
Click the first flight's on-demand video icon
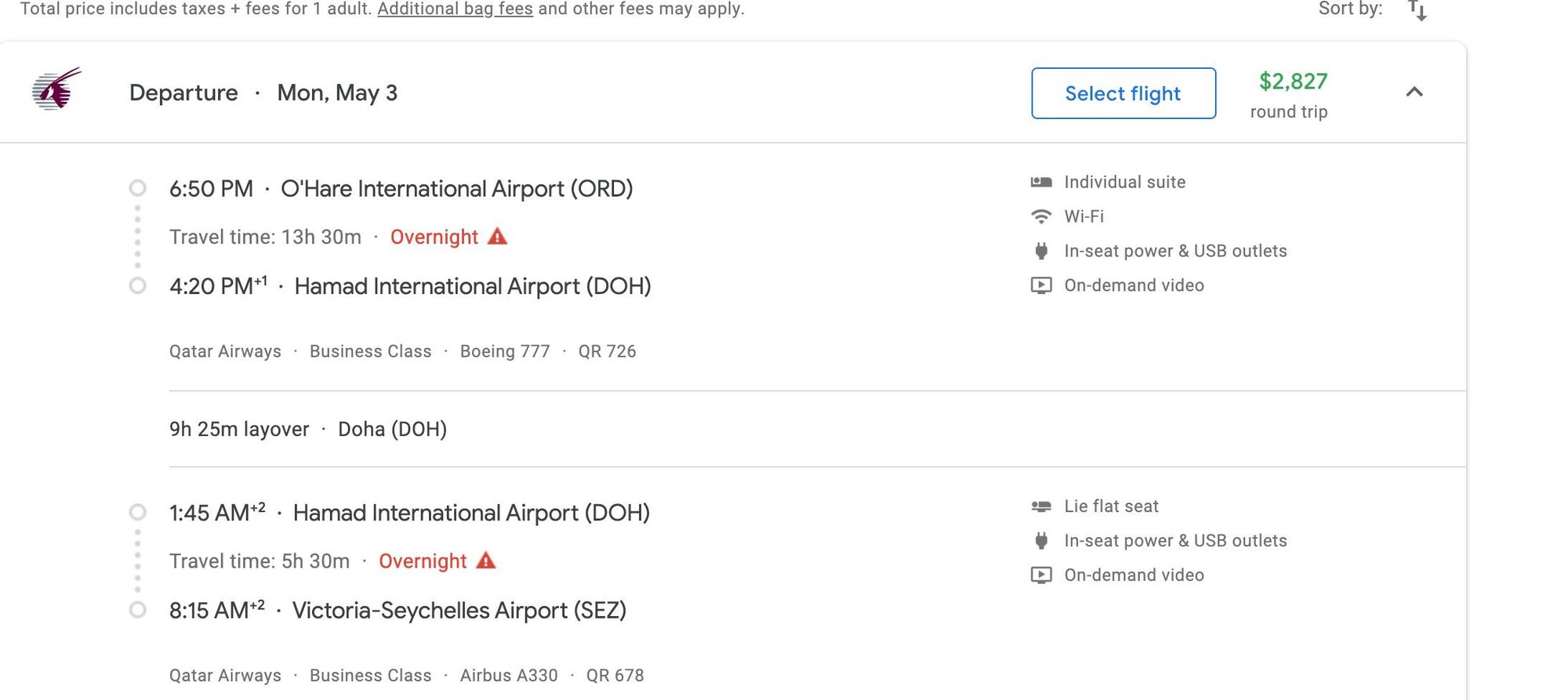pyautogui.click(x=1041, y=285)
